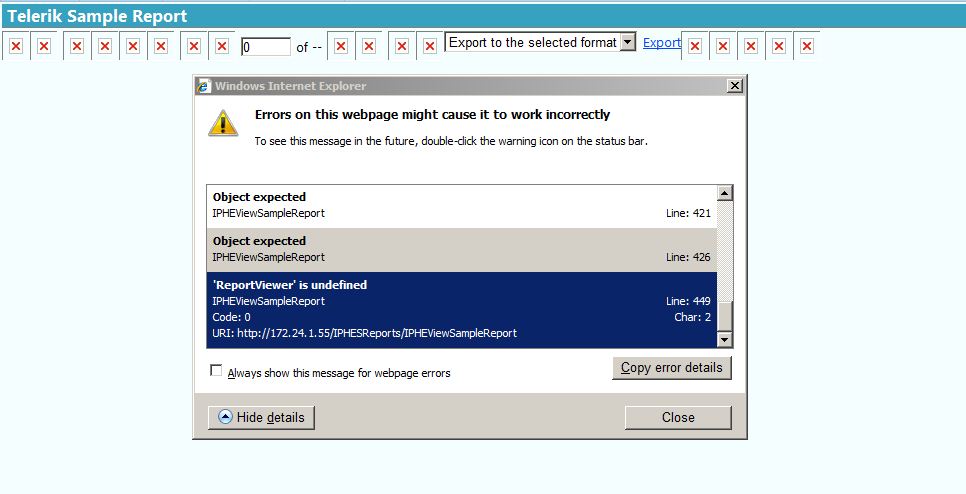Viewport: 966px width, 494px height.
Task: Click the 'Telerik Sample Report' page header
Action: [97, 16]
